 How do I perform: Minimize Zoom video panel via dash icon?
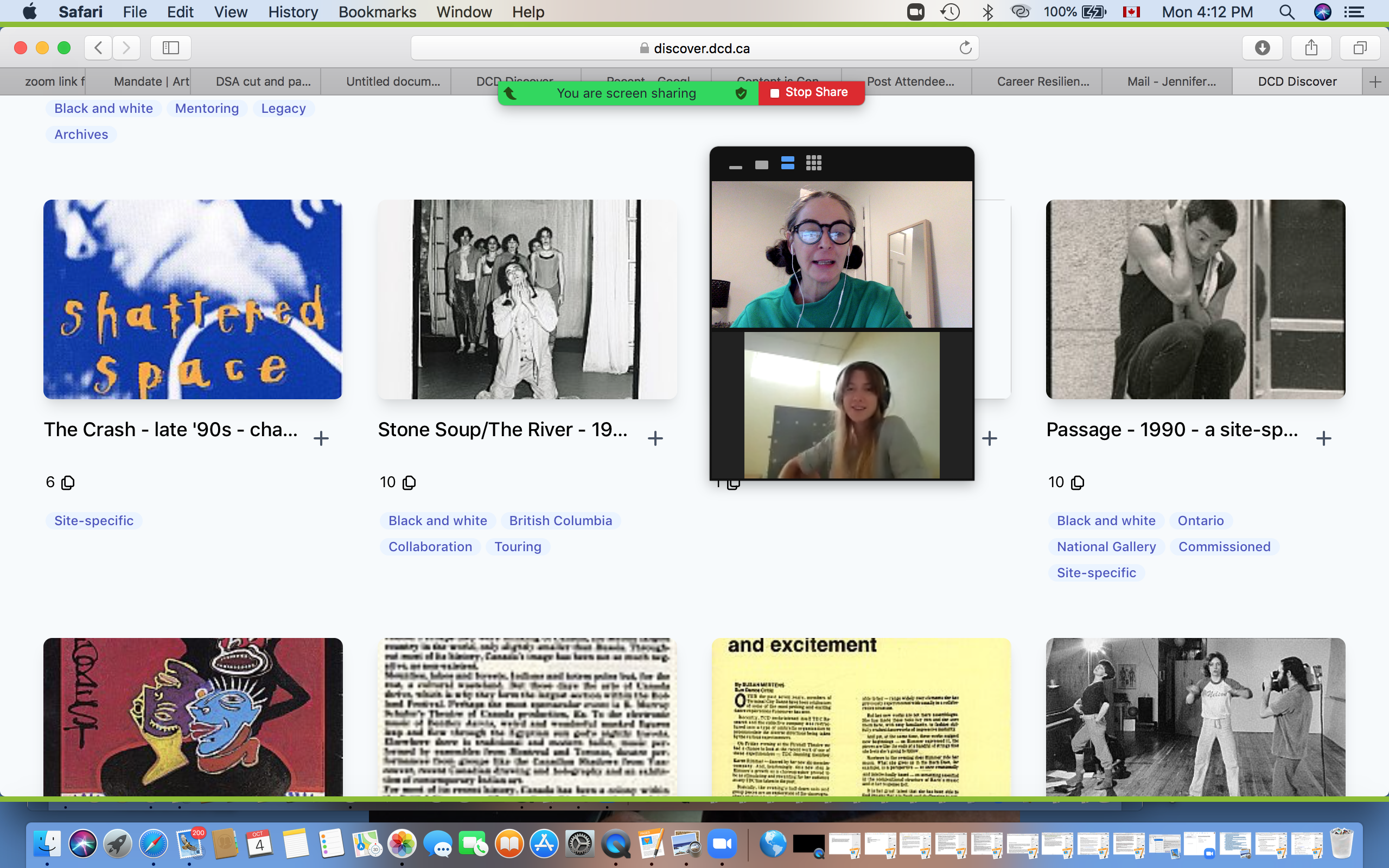pos(735,167)
